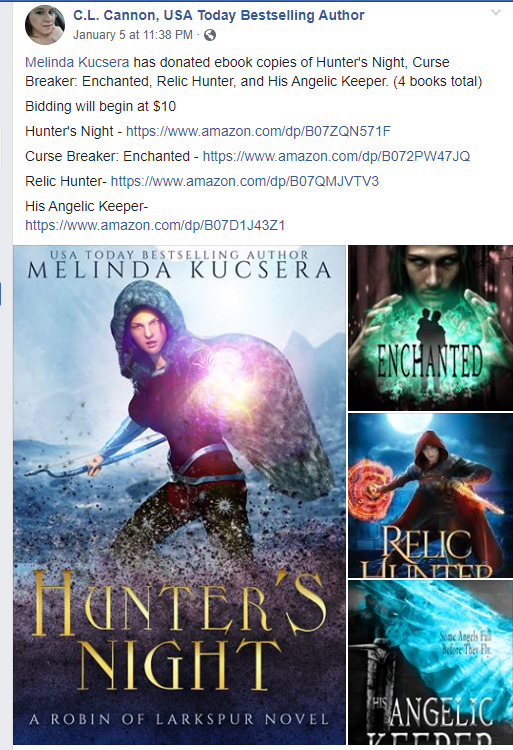Open Melinda Kucsera's tagged profile link
Screen dimensions: 513x750
tap(77, 62)
